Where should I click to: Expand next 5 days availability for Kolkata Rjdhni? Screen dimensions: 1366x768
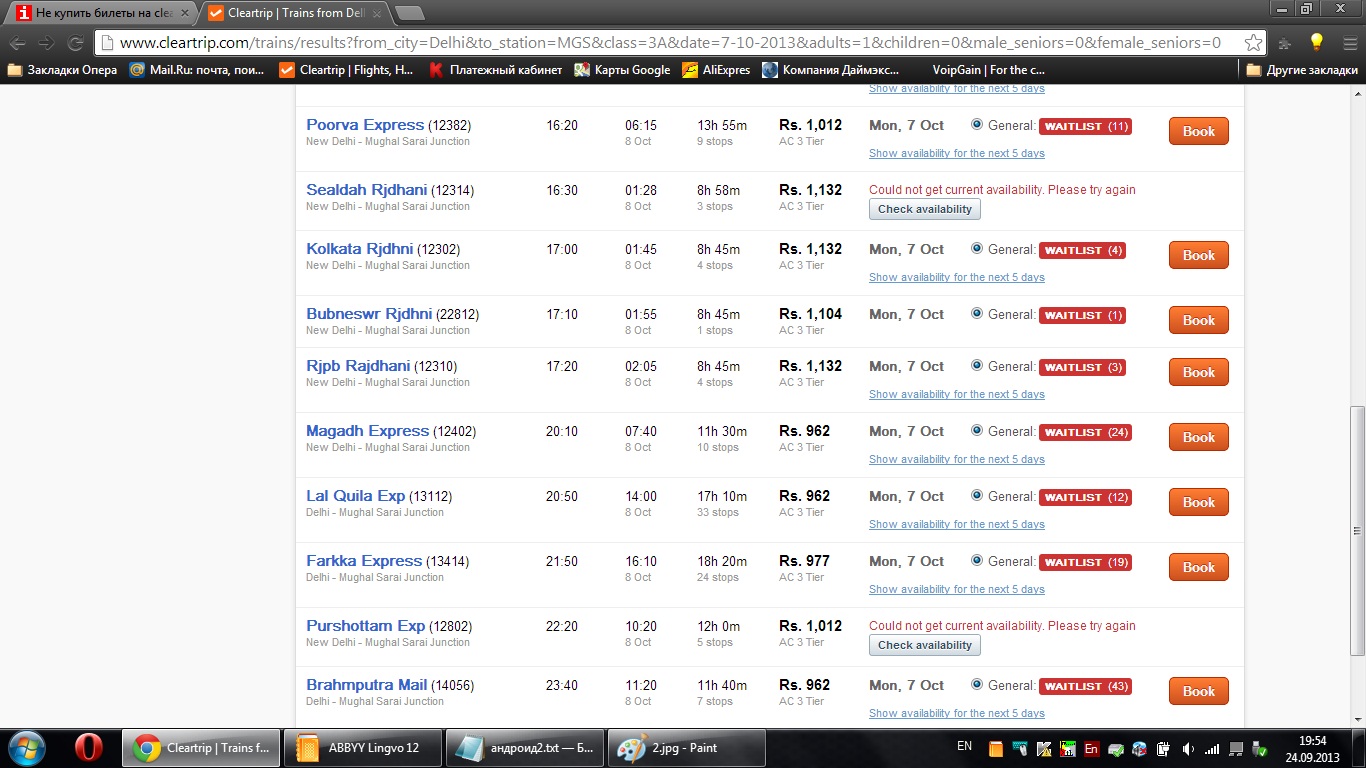pyautogui.click(x=956, y=277)
